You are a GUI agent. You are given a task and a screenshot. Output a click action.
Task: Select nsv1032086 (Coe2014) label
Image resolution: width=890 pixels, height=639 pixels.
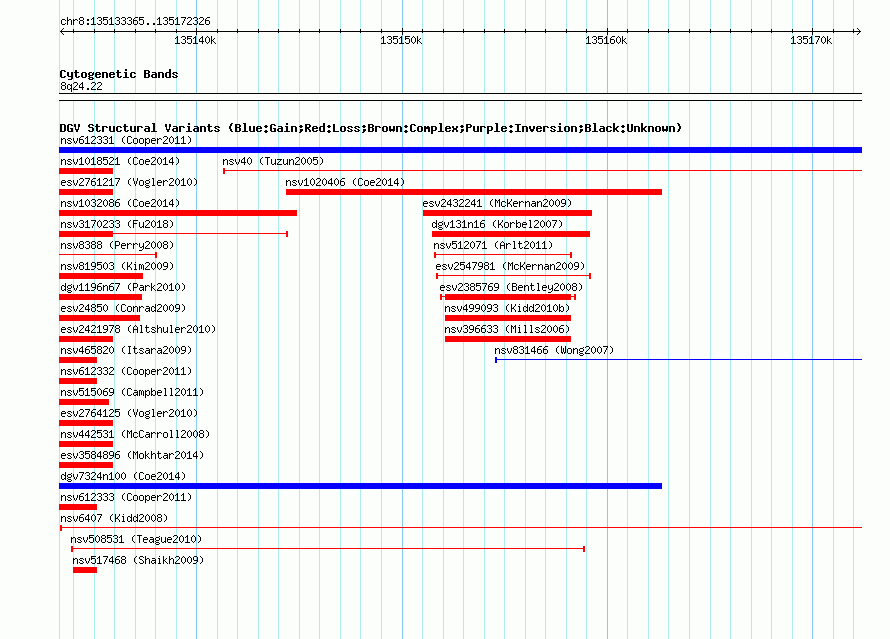coord(120,203)
